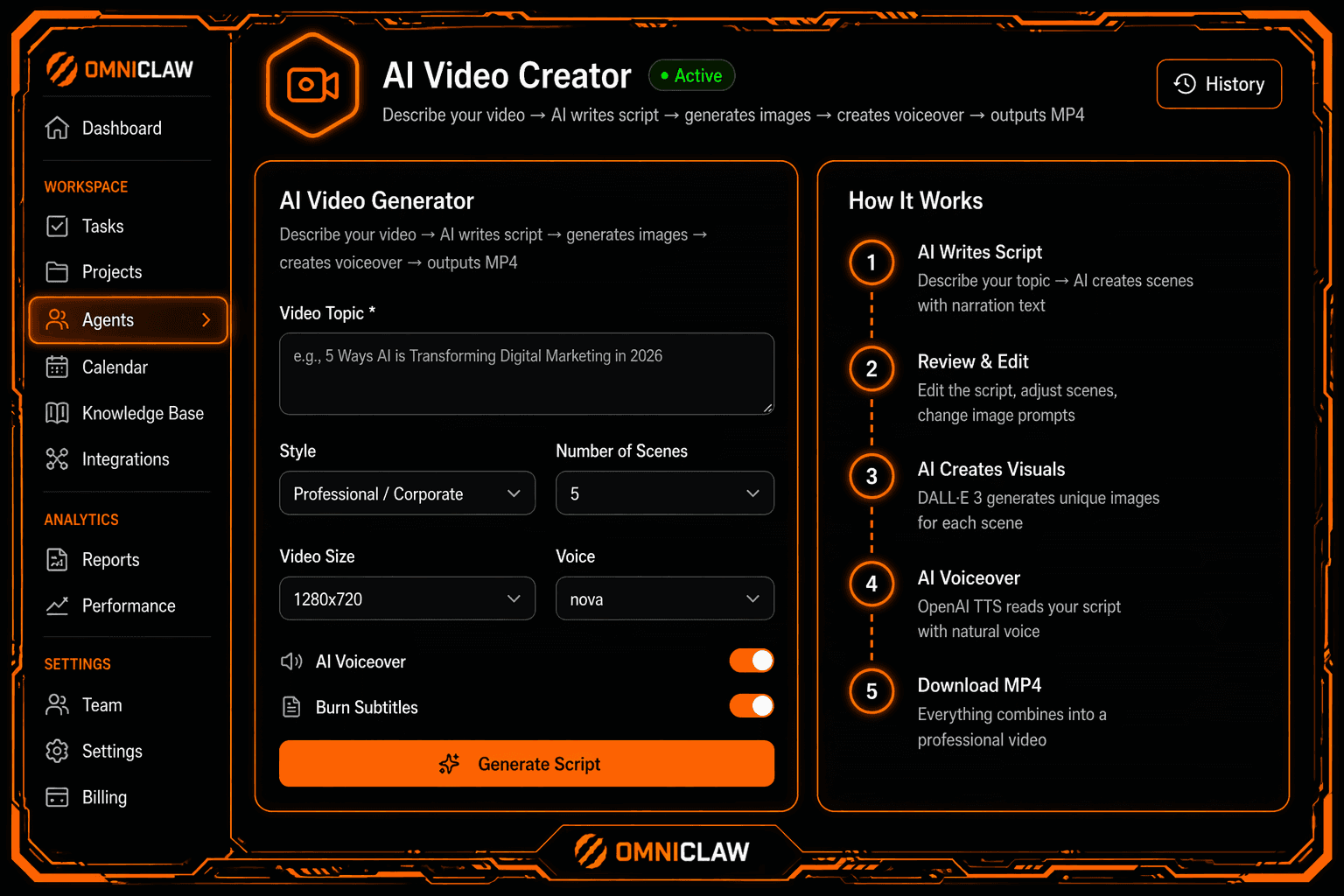This screenshot has width=1344, height=896.
Task: Open the Video Size dropdown
Action: coord(407,598)
